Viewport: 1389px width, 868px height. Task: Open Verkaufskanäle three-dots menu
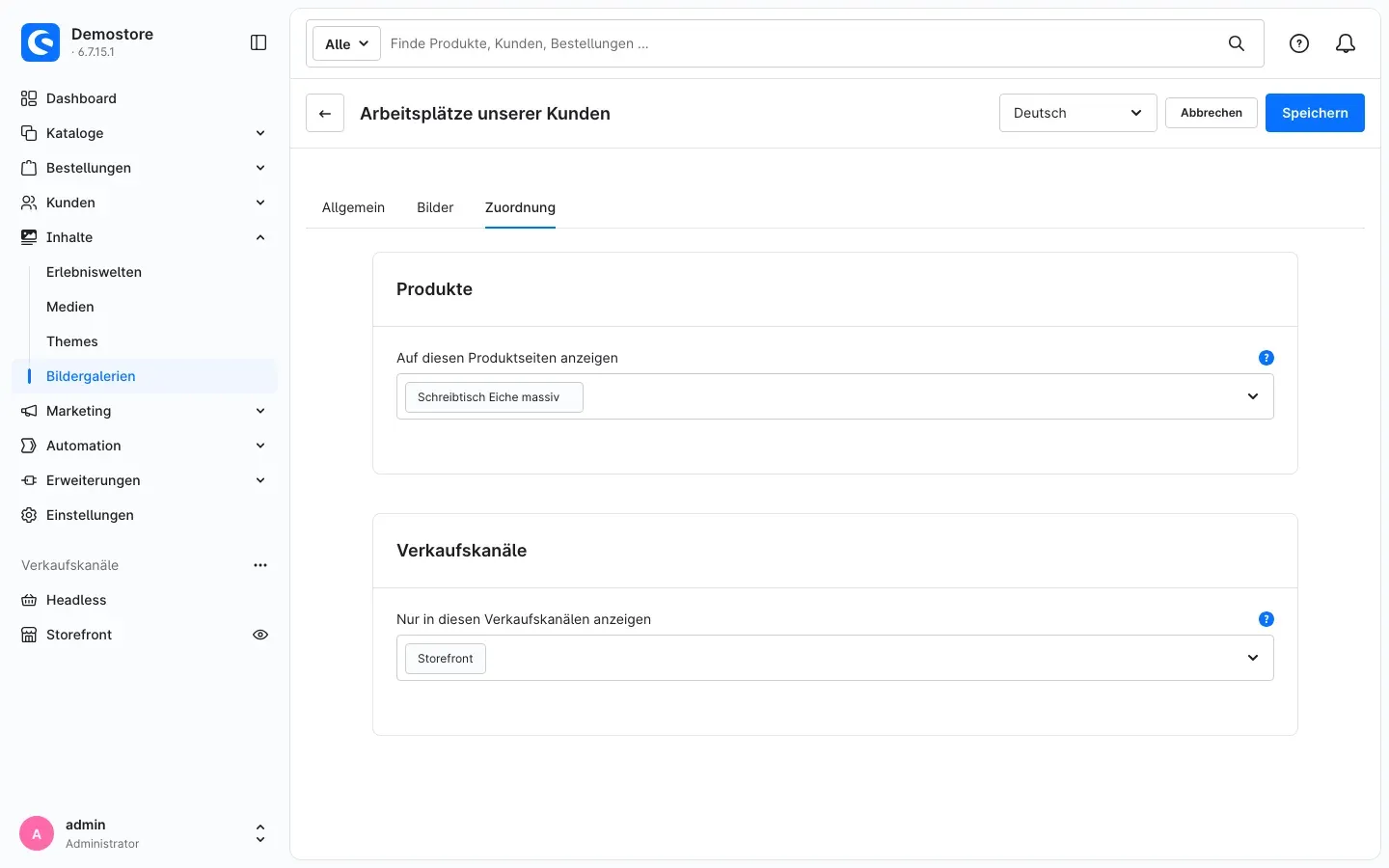pyautogui.click(x=260, y=565)
